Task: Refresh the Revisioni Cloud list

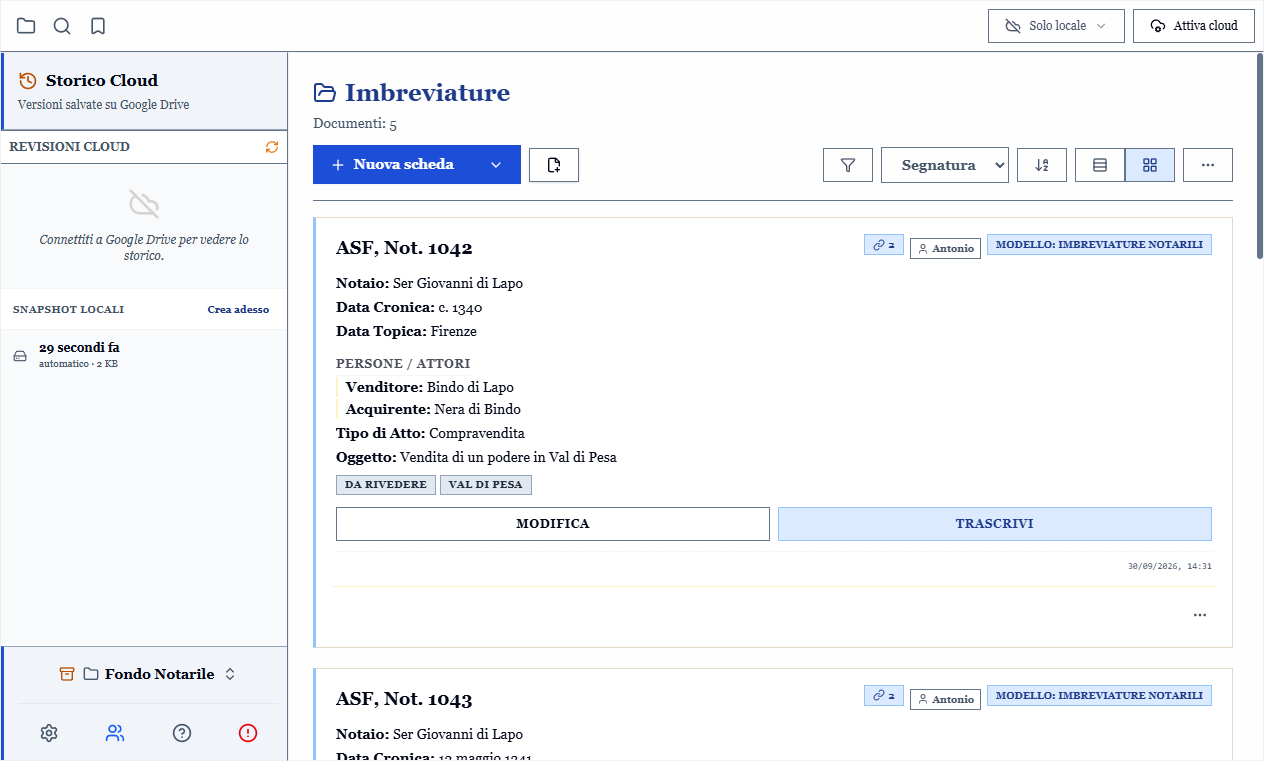Action: (x=272, y=147)
